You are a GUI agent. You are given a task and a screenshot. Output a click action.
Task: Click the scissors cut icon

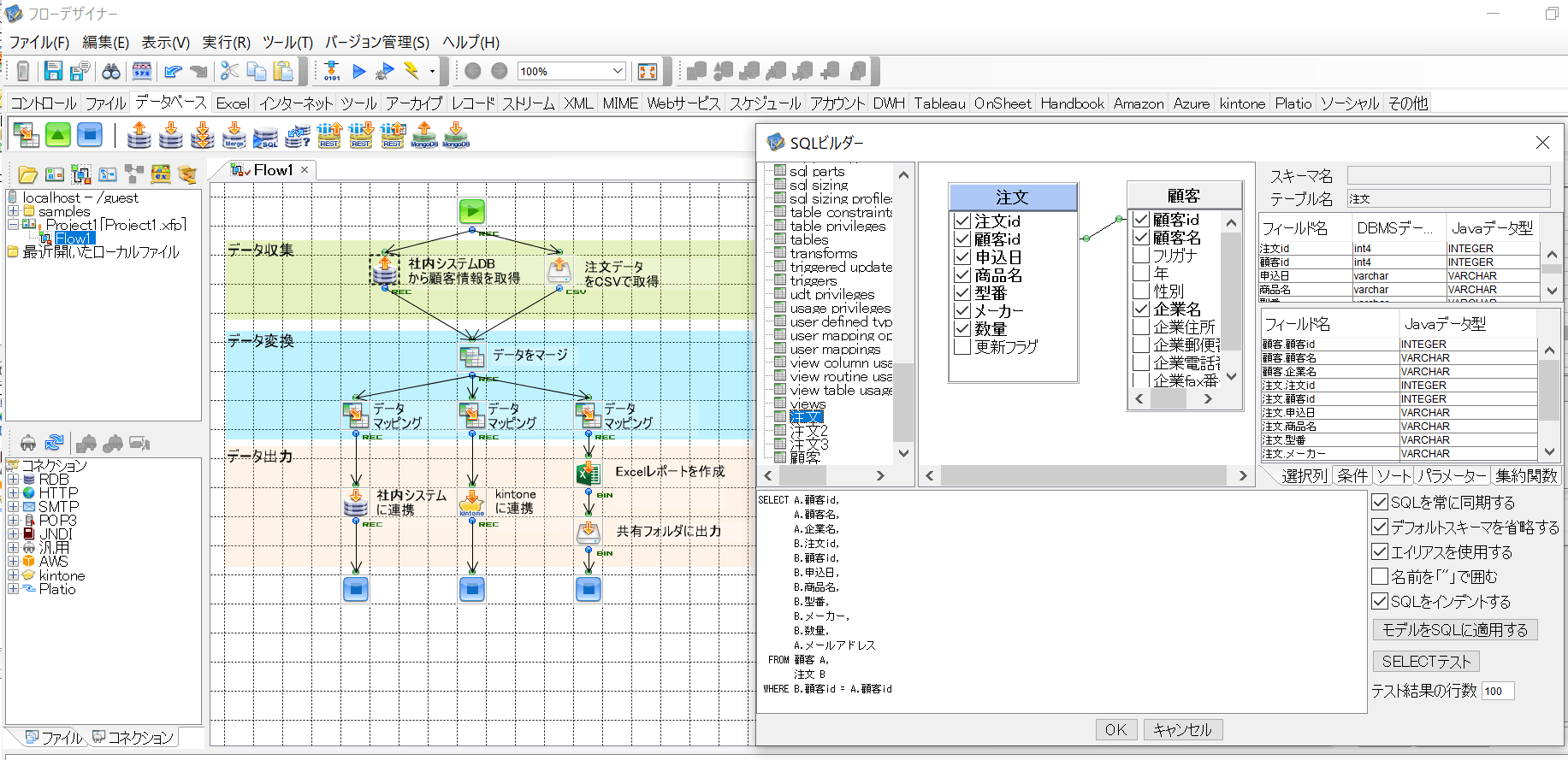[x=229, y=71]
